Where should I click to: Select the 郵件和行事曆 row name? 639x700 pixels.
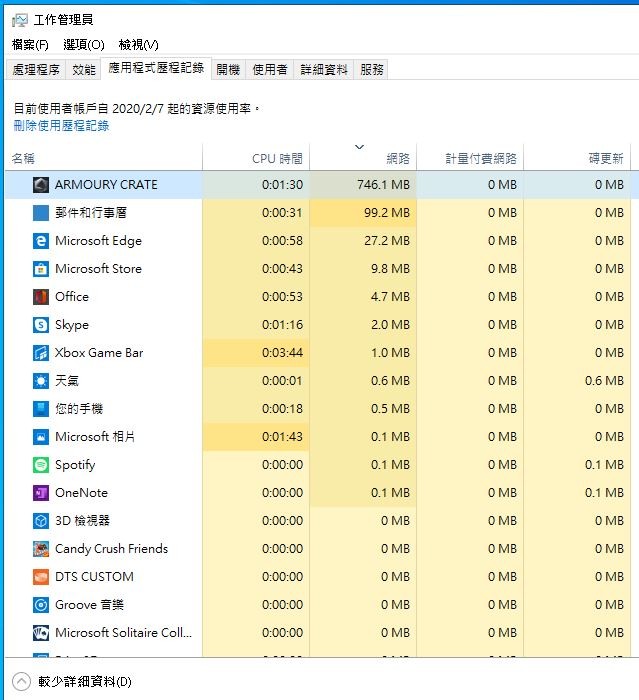tap(91, 212)
